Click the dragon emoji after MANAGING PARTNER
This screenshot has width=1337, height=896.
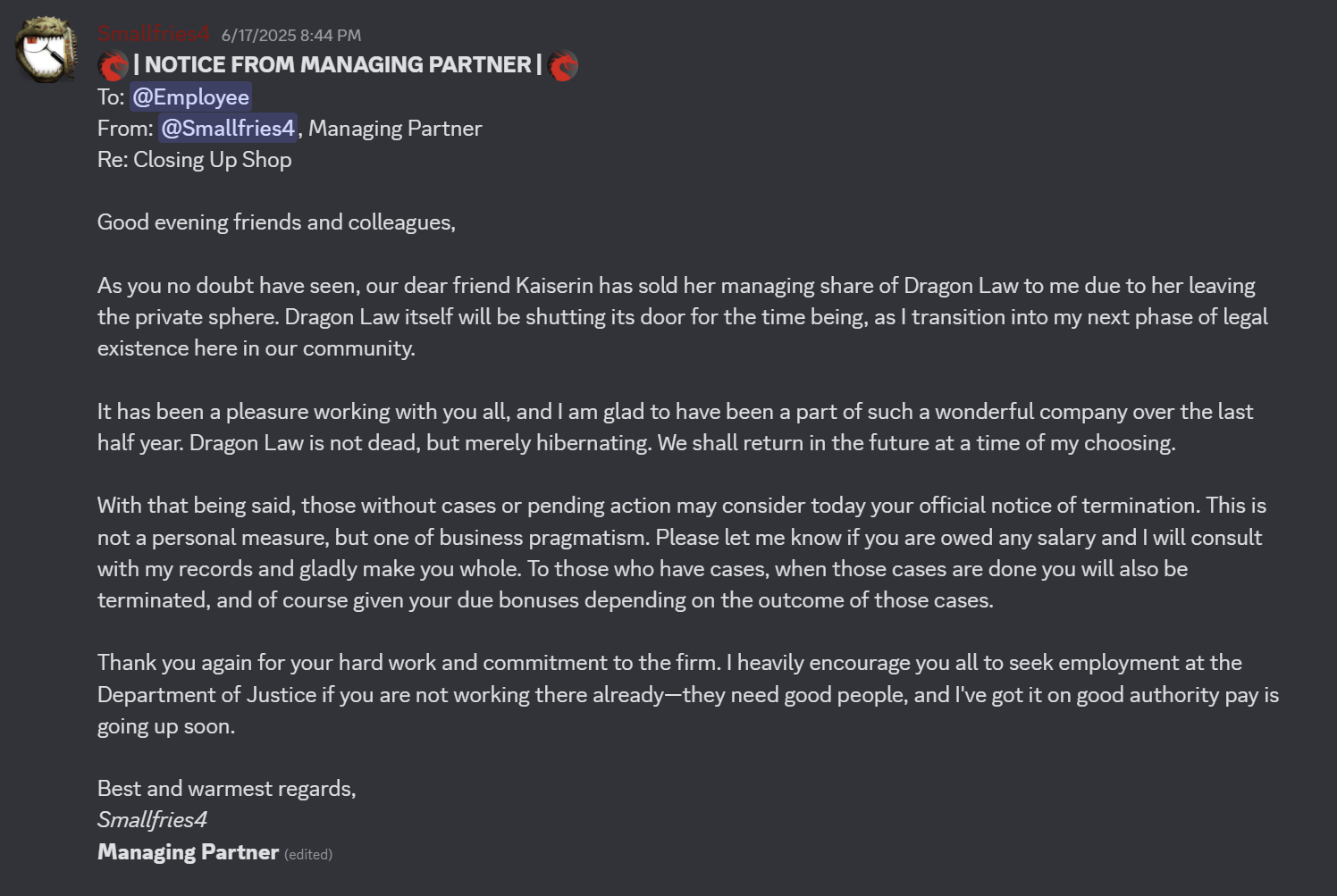coord(563,65)
